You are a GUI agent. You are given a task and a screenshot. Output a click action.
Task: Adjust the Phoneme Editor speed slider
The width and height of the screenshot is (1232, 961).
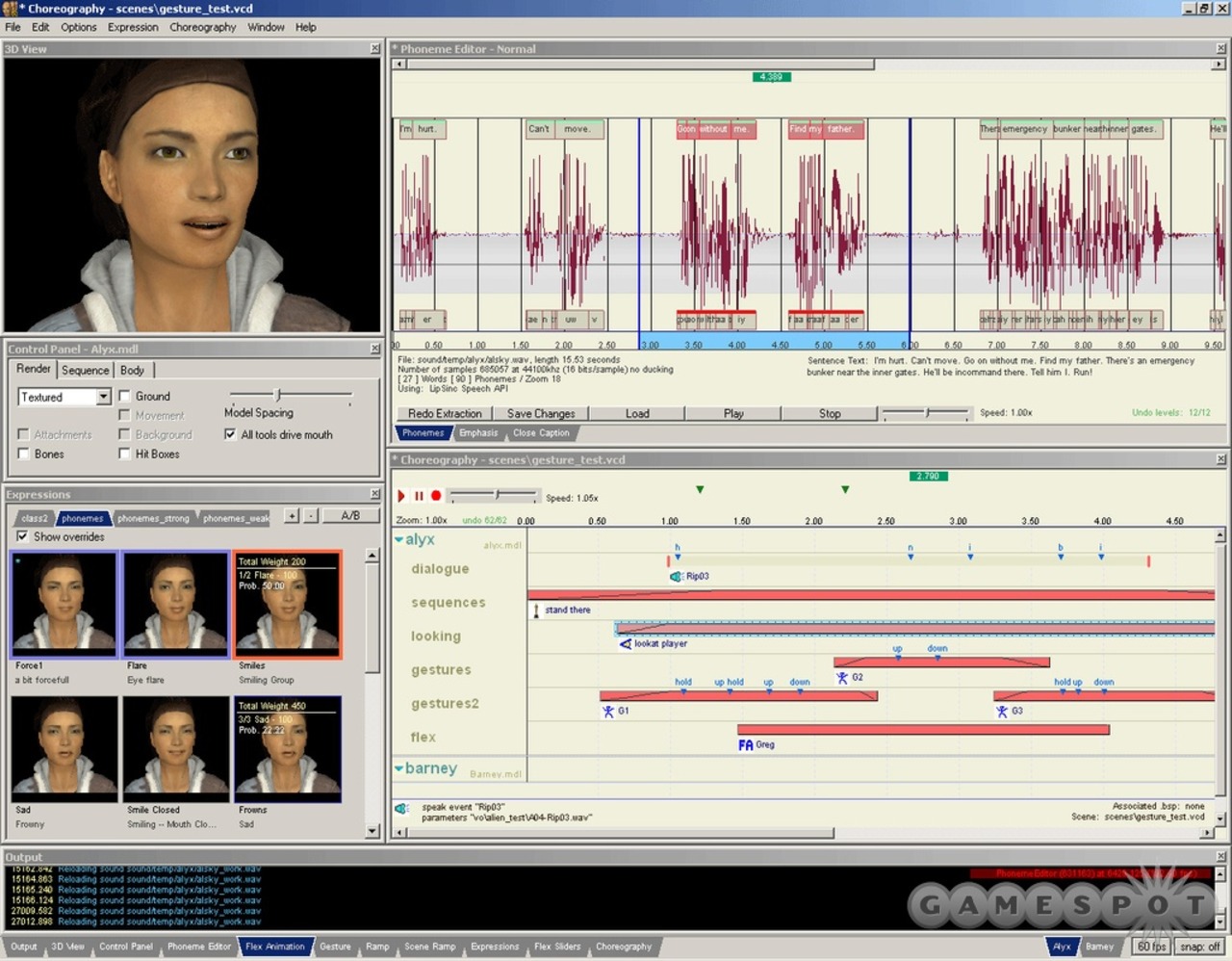coord(926,413)
